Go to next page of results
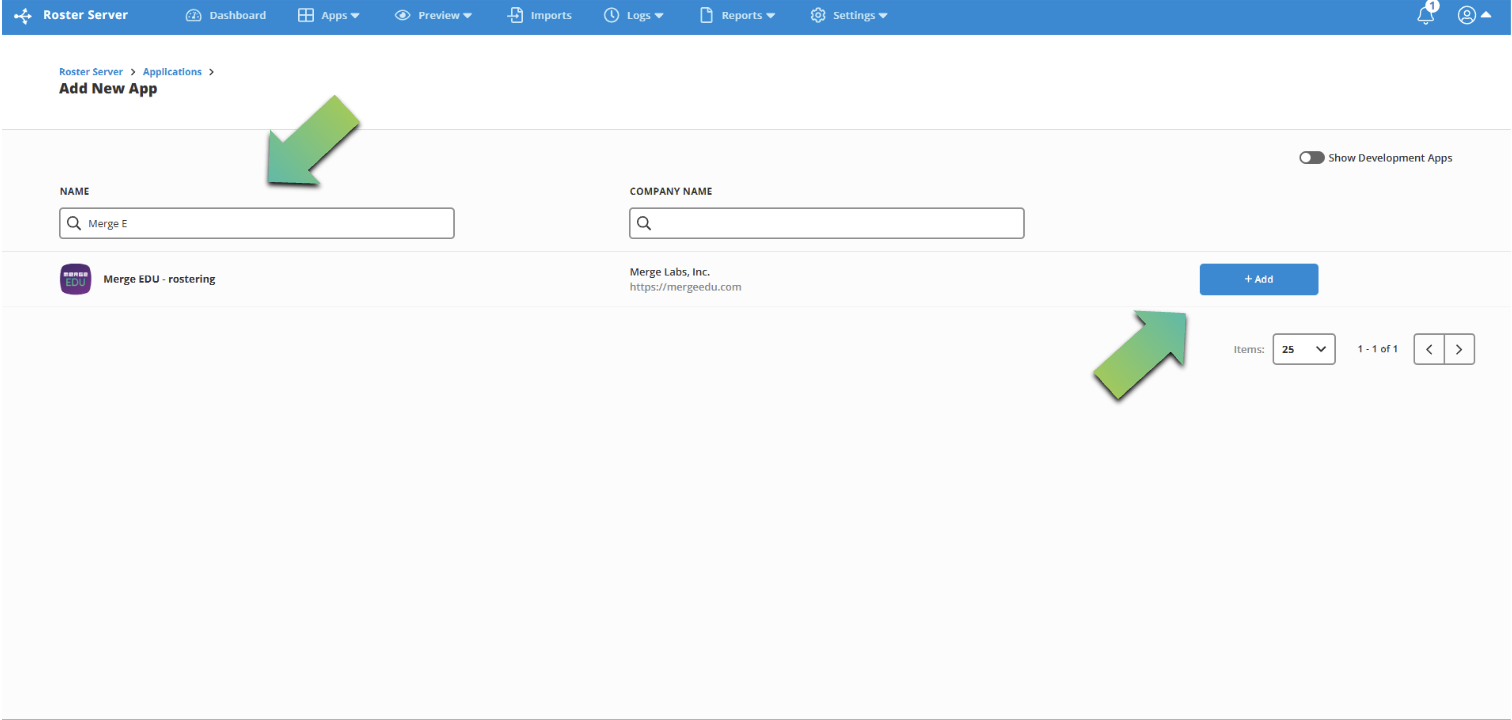 (1459, 349)
